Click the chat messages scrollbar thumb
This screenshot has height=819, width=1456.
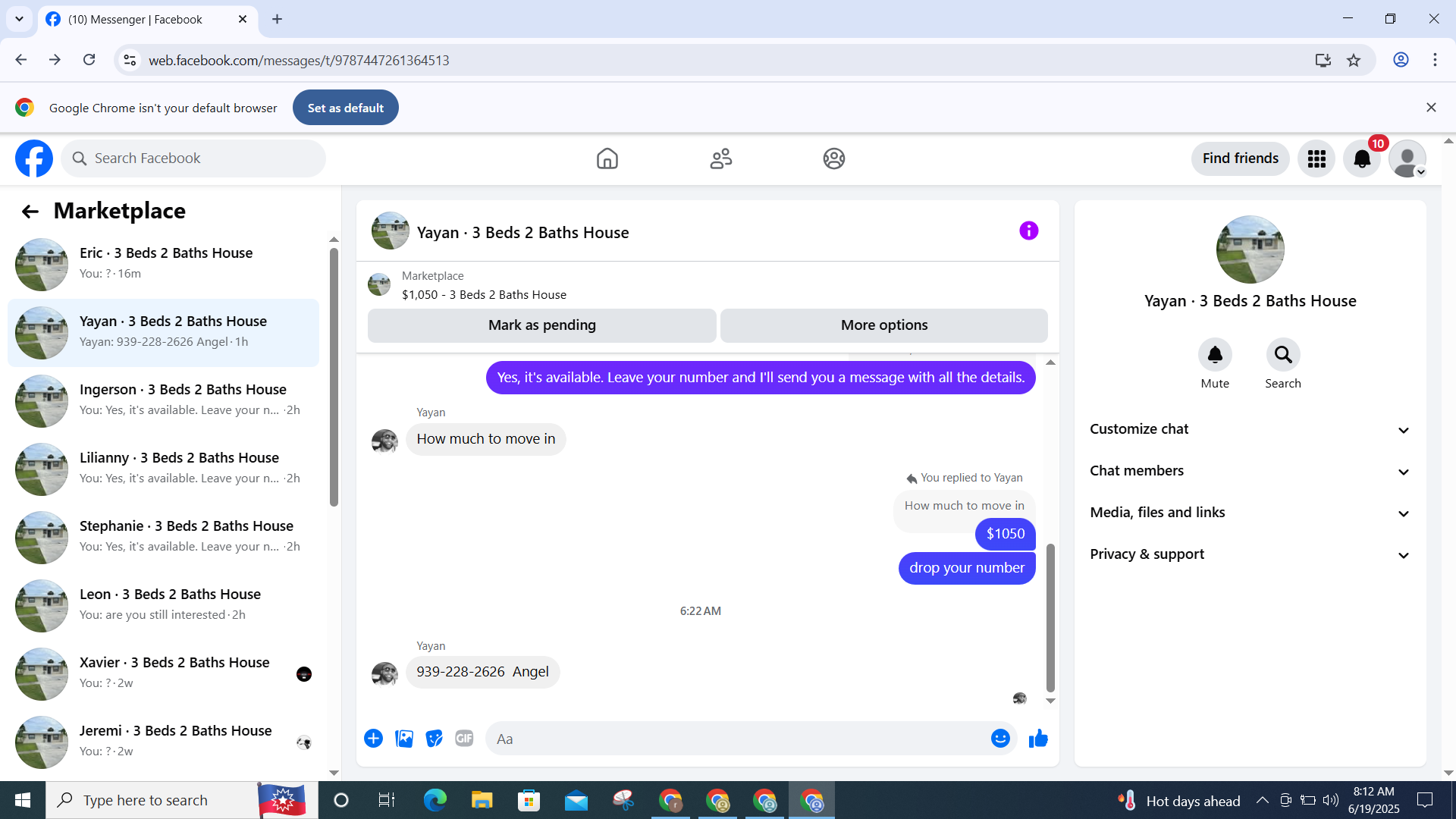pos(1050,617)
